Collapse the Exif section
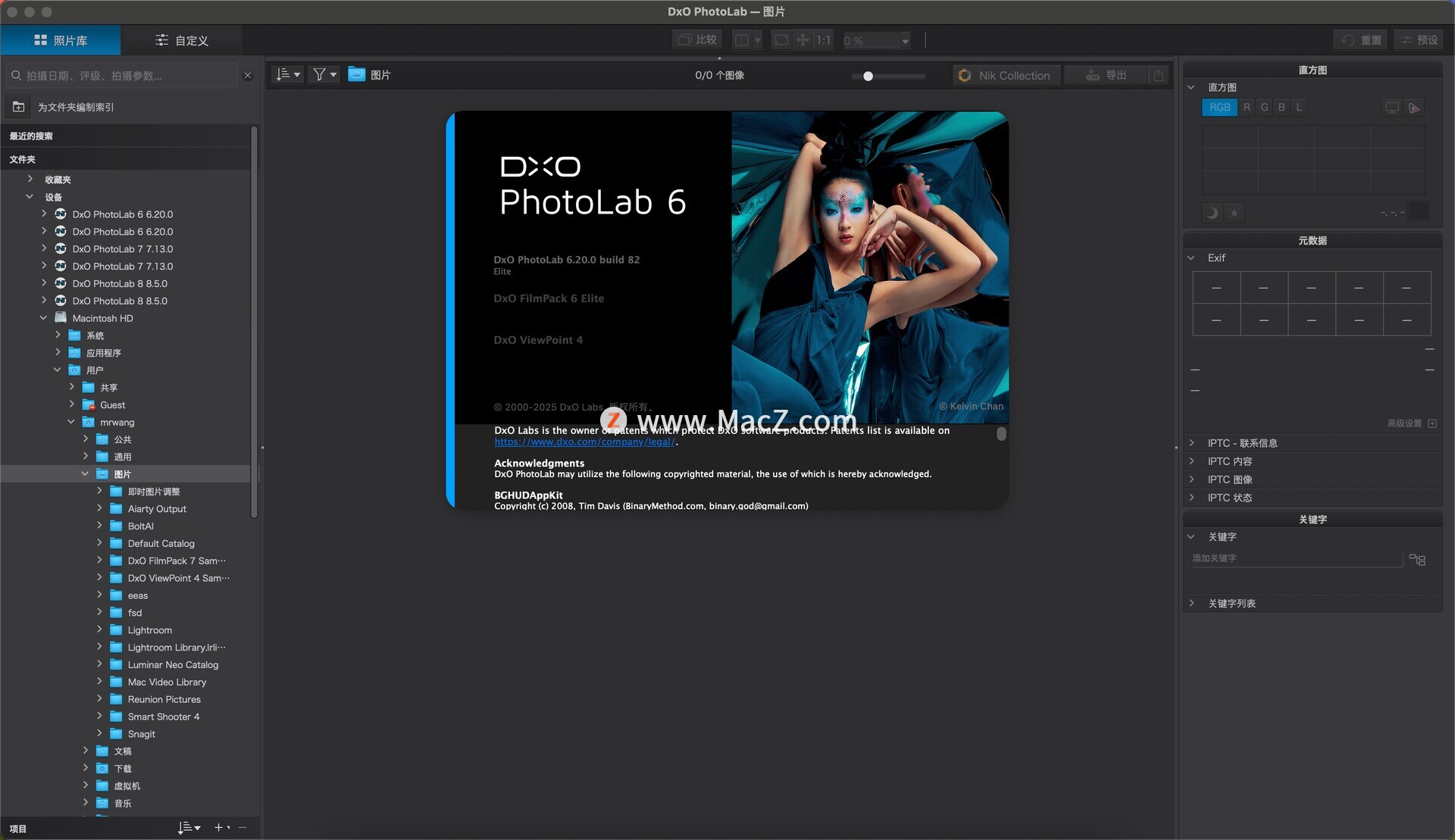The height and width of the screenshot is (840, 1455). pyautogui.click(x=1191, y=258)
